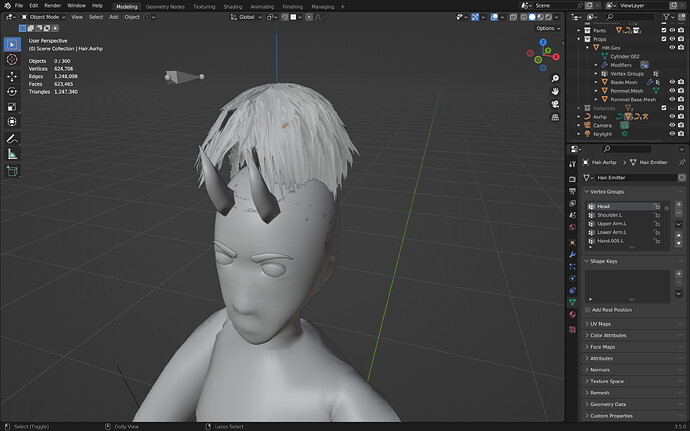Uncheck the Pants collection exclude checkbox
The width and height of the screenshot is (690, 431).
click(664, 30)
